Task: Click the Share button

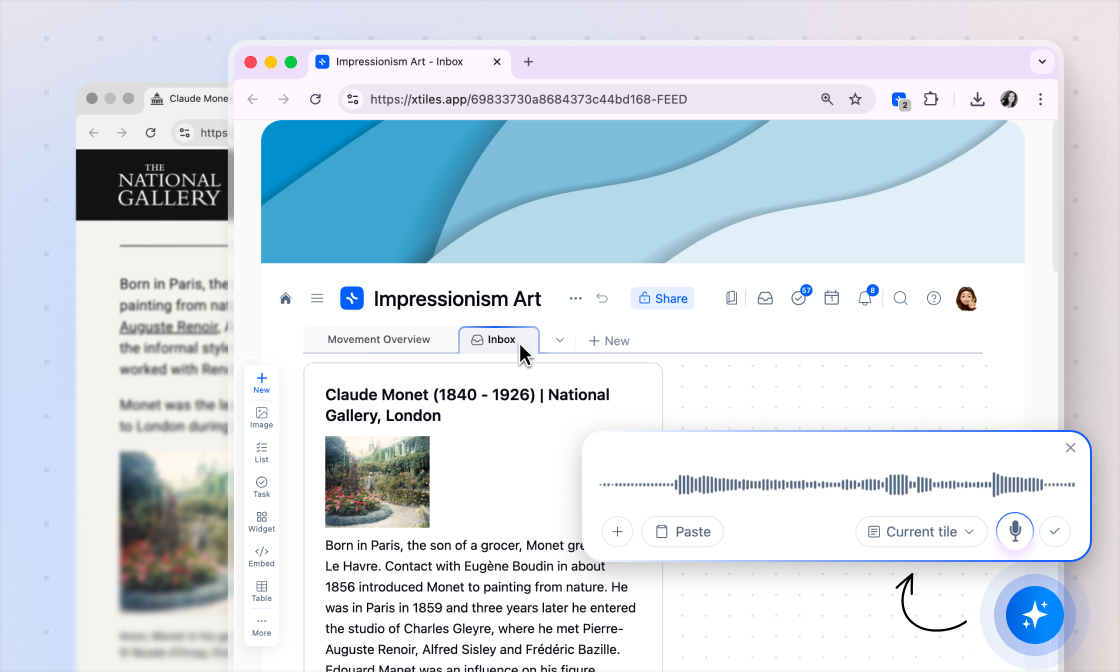Action: 663,298
